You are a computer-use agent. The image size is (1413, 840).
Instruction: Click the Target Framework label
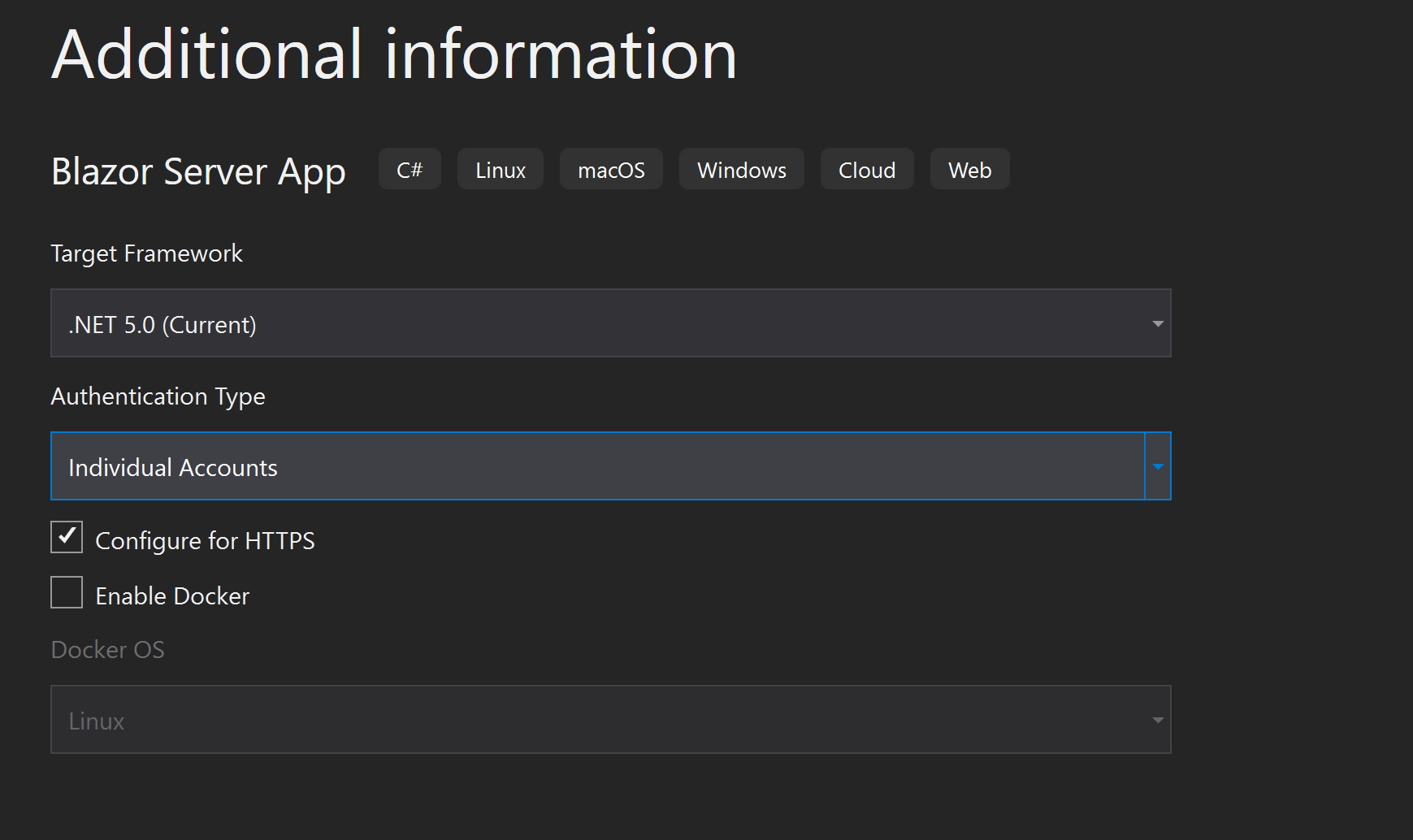146,253
